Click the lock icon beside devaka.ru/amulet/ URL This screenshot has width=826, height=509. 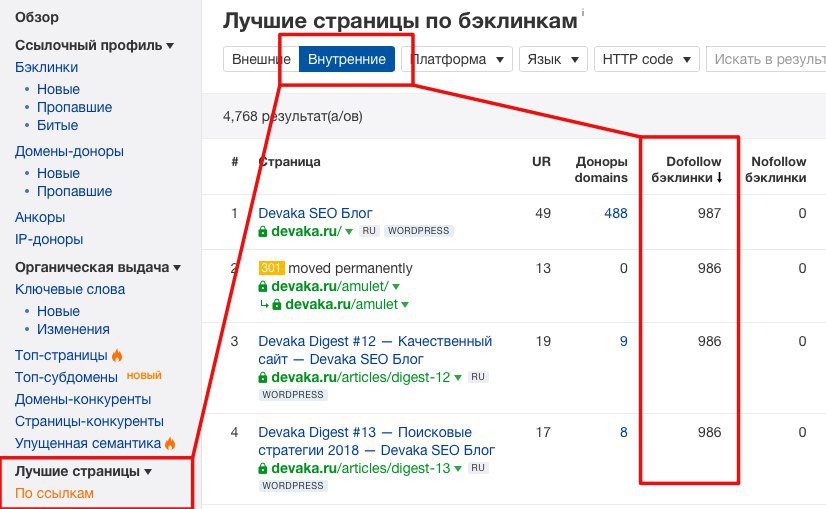[x=263, y=286]
